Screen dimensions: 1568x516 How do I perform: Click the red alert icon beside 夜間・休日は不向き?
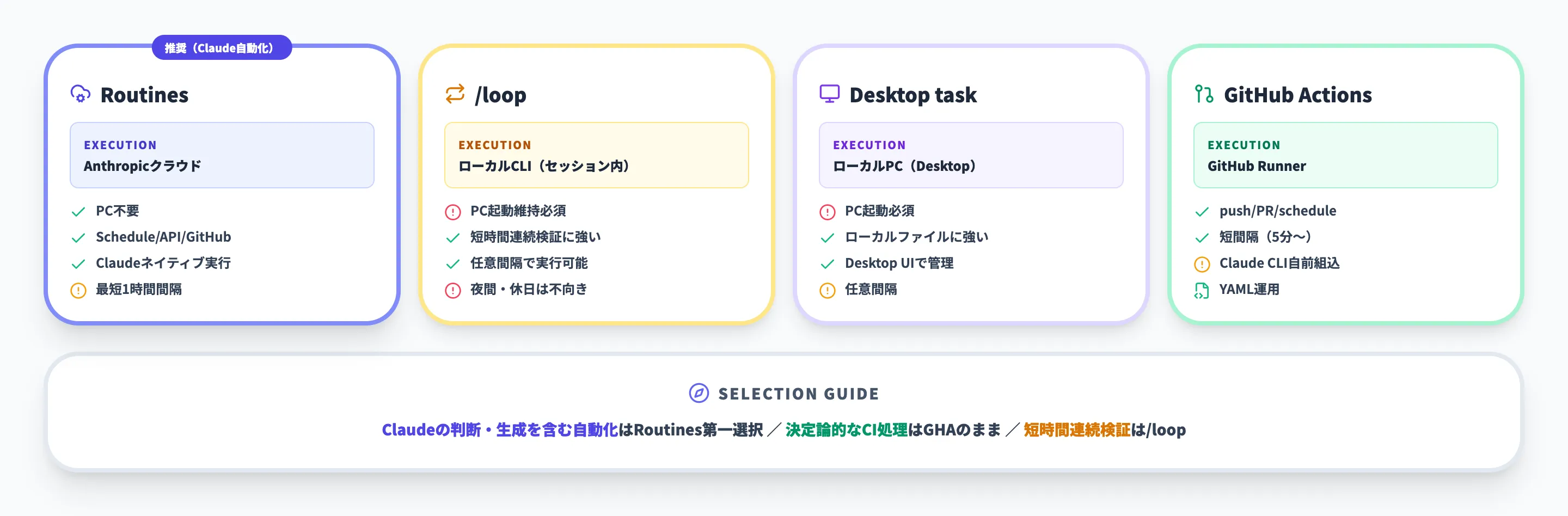(x=453, y=290)
